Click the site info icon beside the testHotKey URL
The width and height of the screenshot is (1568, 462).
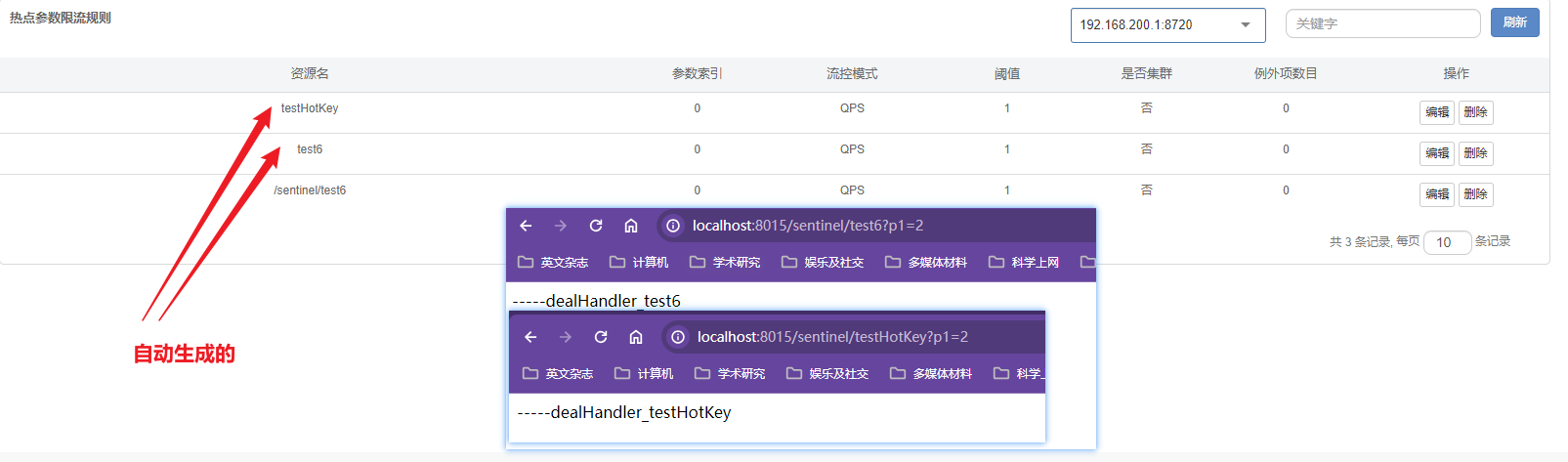pos(678,337)
